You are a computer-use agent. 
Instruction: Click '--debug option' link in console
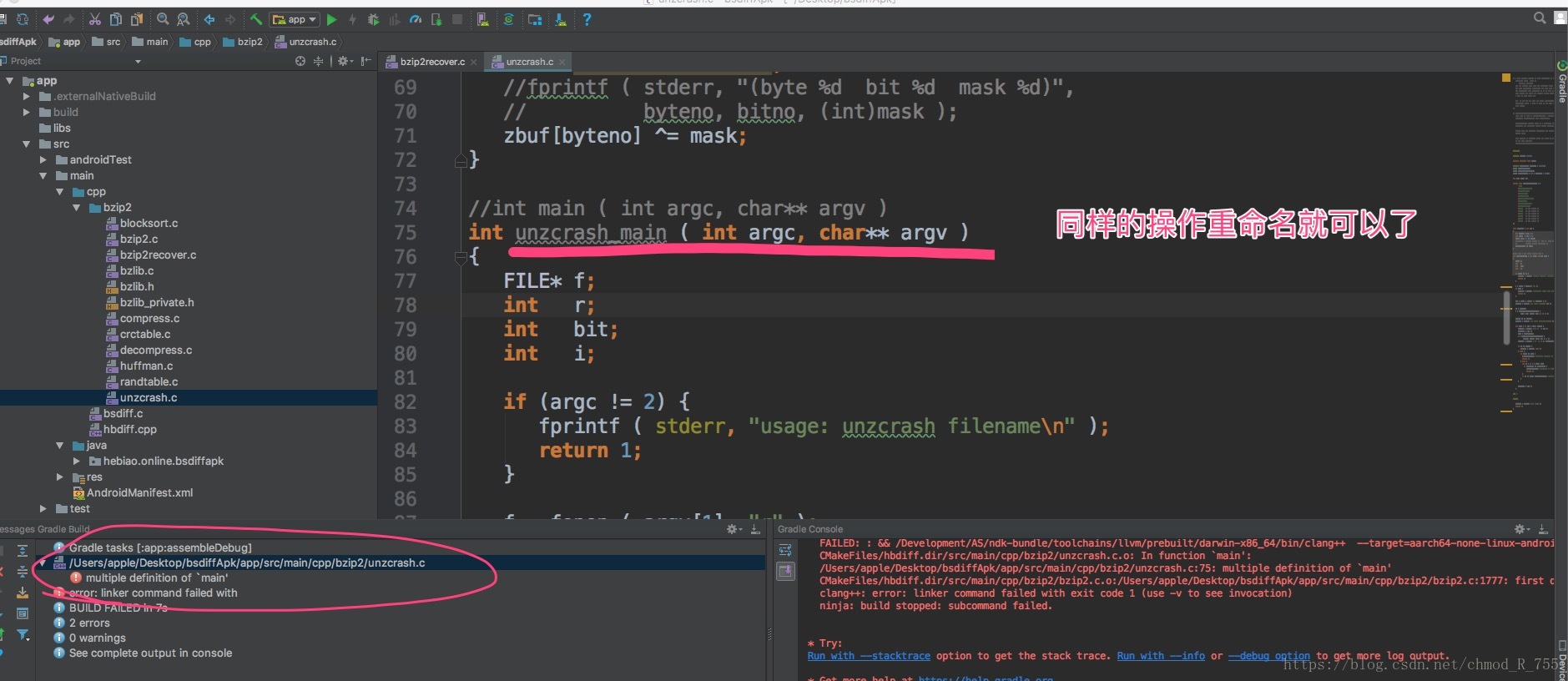point(1269,656)
